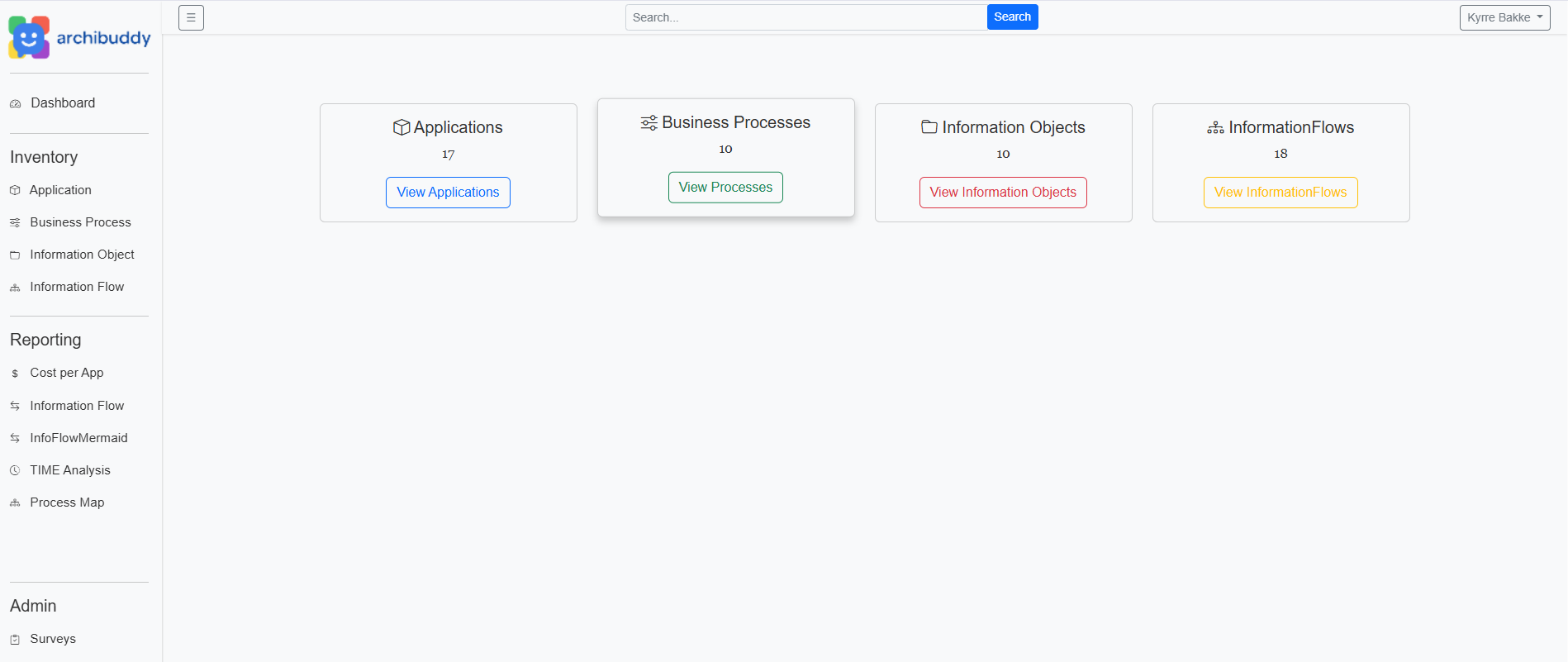Click the blue Search button
This screenshot has width=1568, height=662.
1012,17
